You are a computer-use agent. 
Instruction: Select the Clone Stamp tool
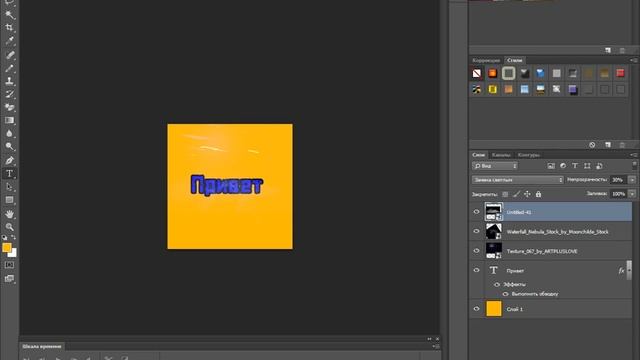point(9,81)
